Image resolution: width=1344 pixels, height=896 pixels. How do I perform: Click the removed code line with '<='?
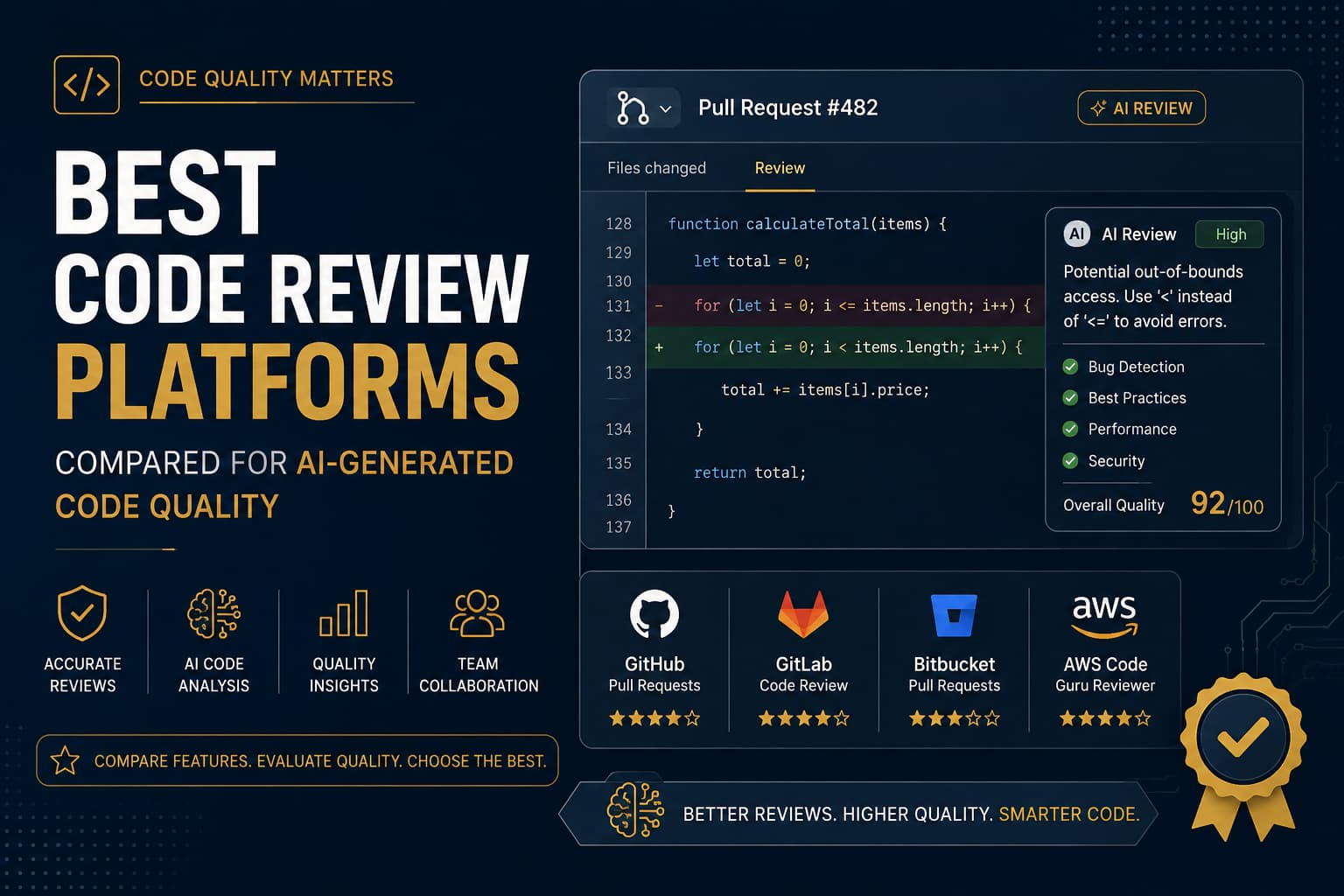862,305
